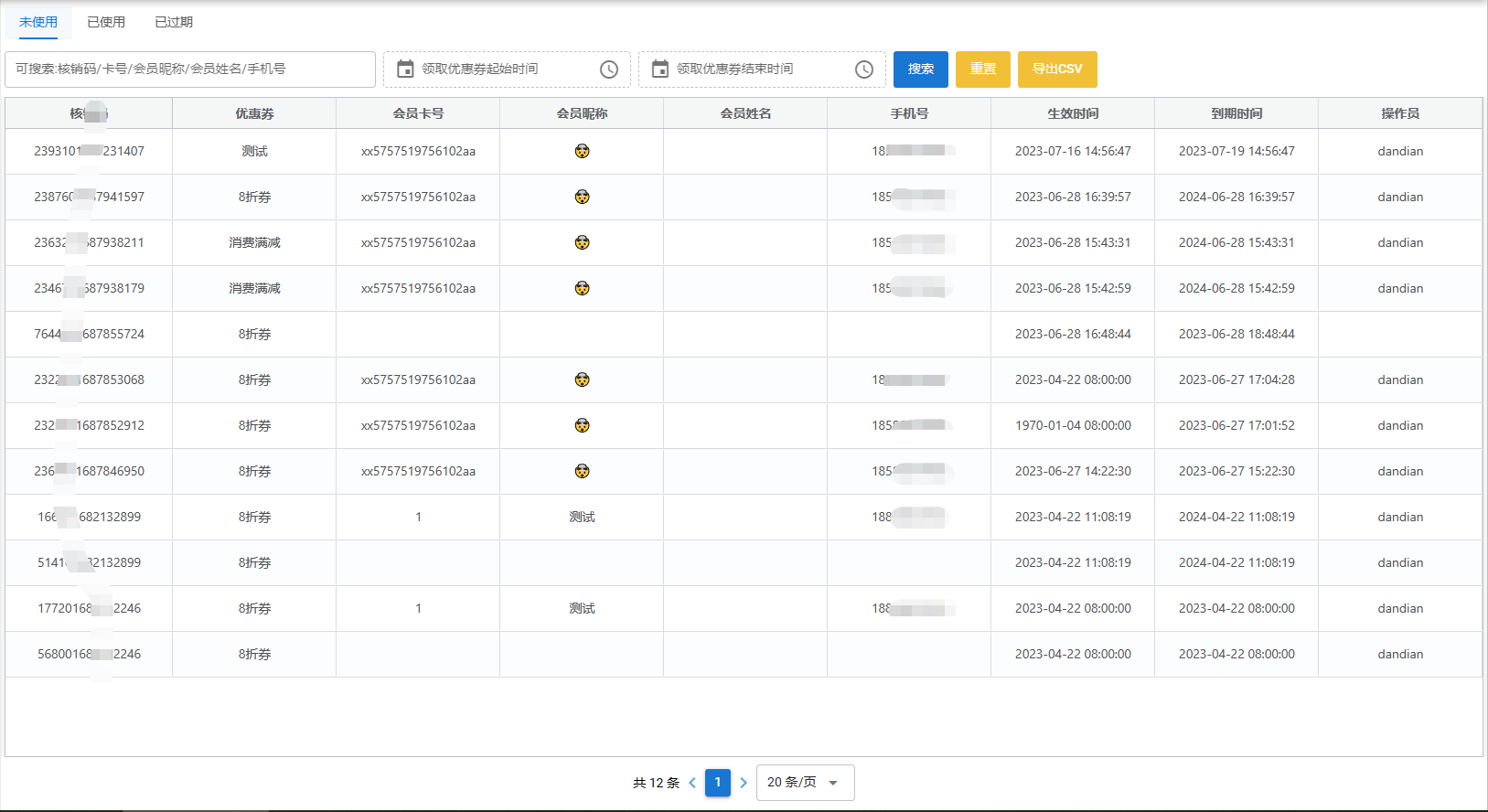
Task: Click coupon cell 测试 in first row
Action: click(254, 151)
